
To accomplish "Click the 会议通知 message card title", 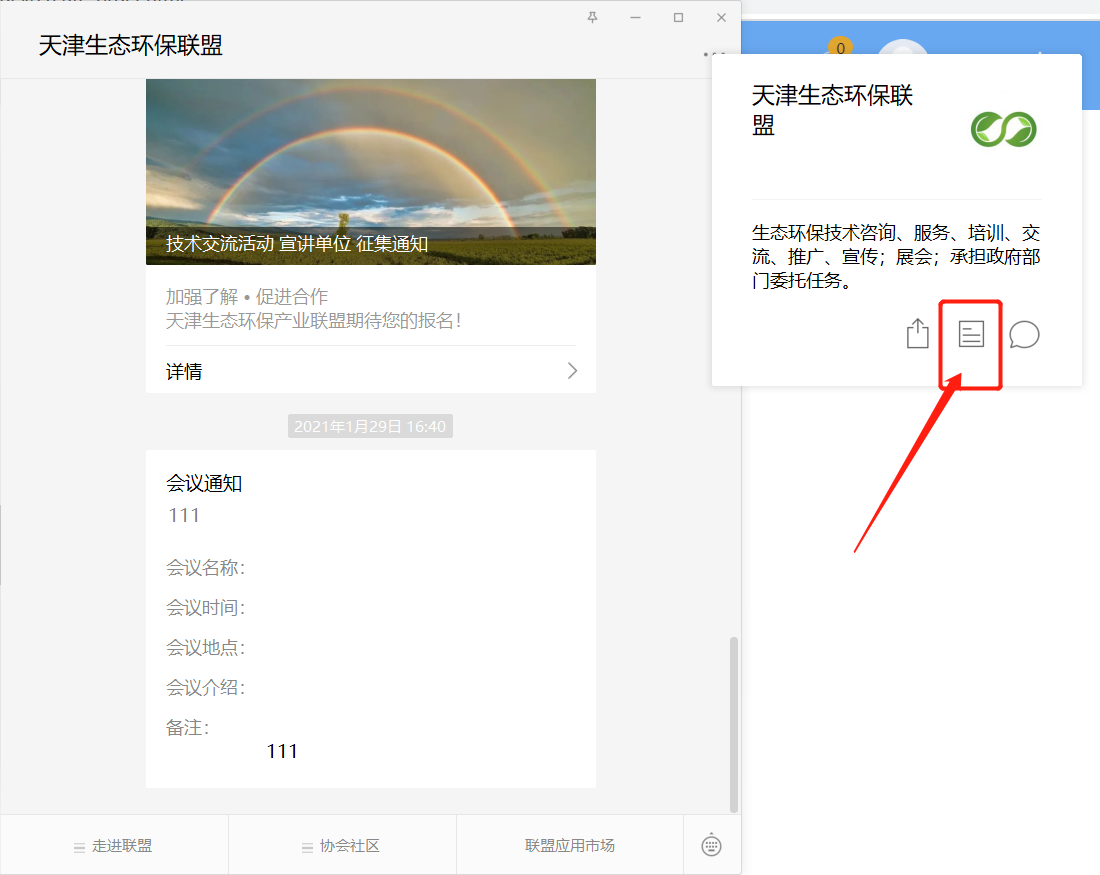I will point(204,483).
